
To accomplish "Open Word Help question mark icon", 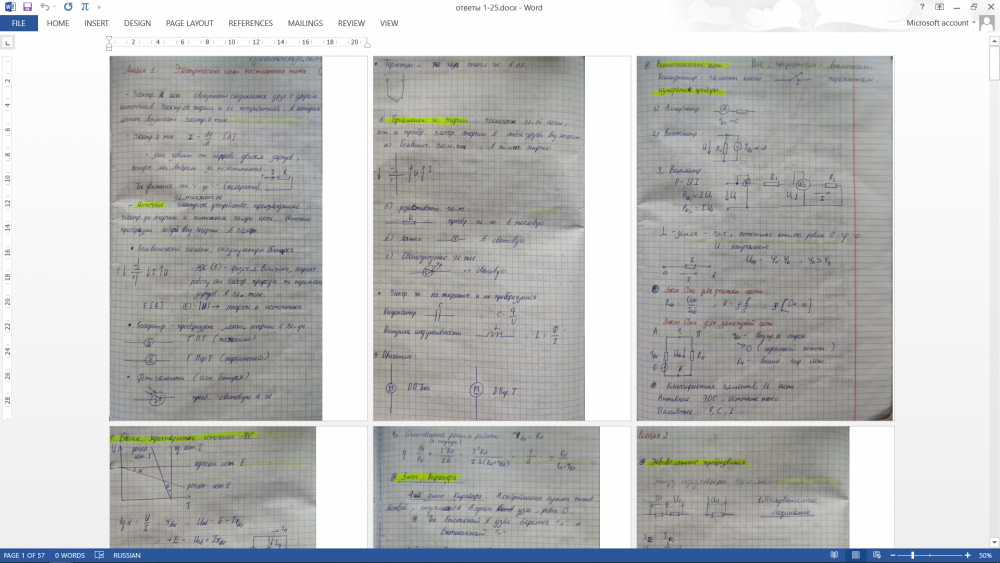I will pyautogui.click(x=922, y=7).
